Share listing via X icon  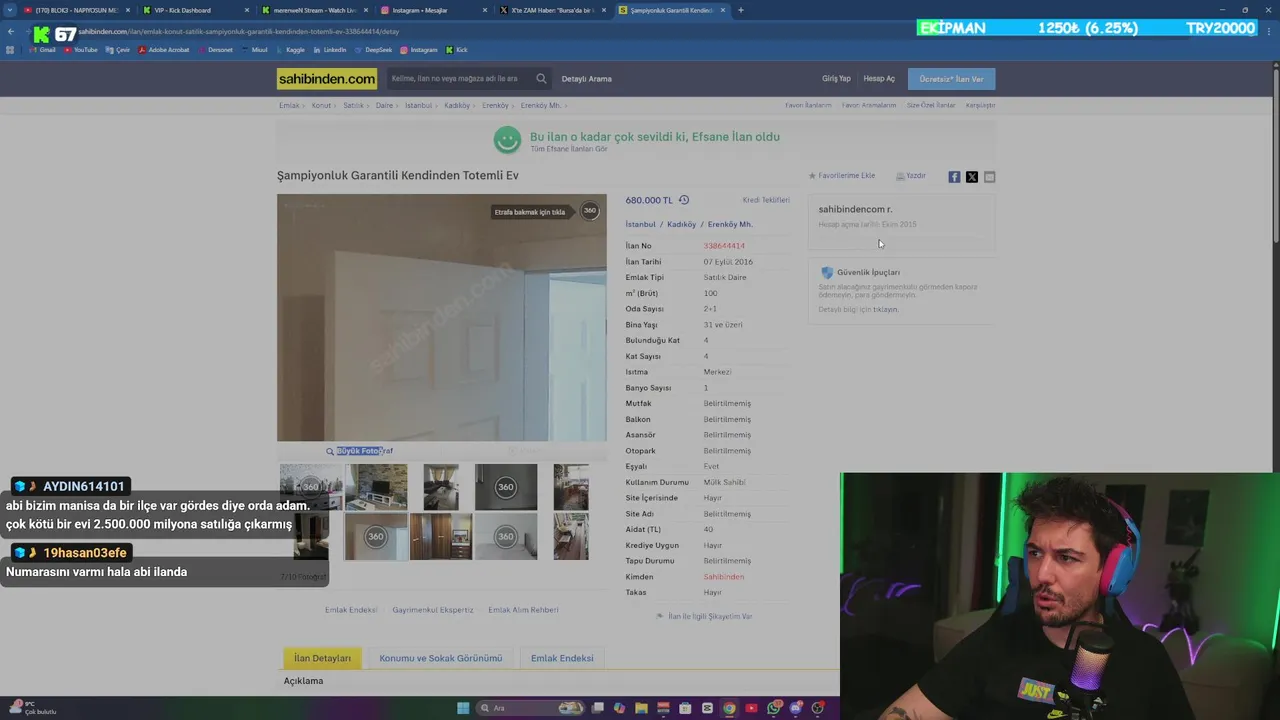[972, 177]
